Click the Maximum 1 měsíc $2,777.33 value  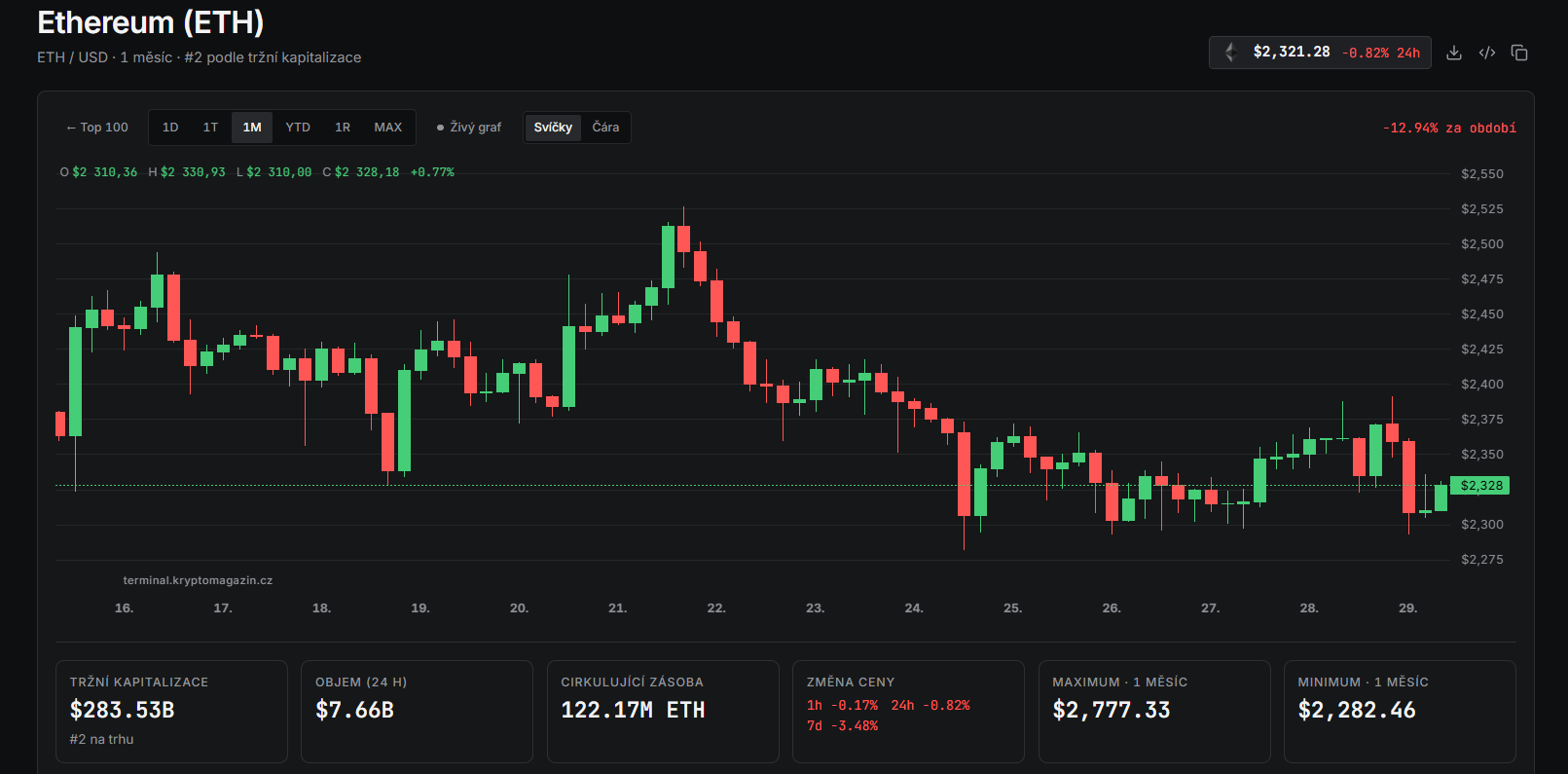pos(1112,711)
